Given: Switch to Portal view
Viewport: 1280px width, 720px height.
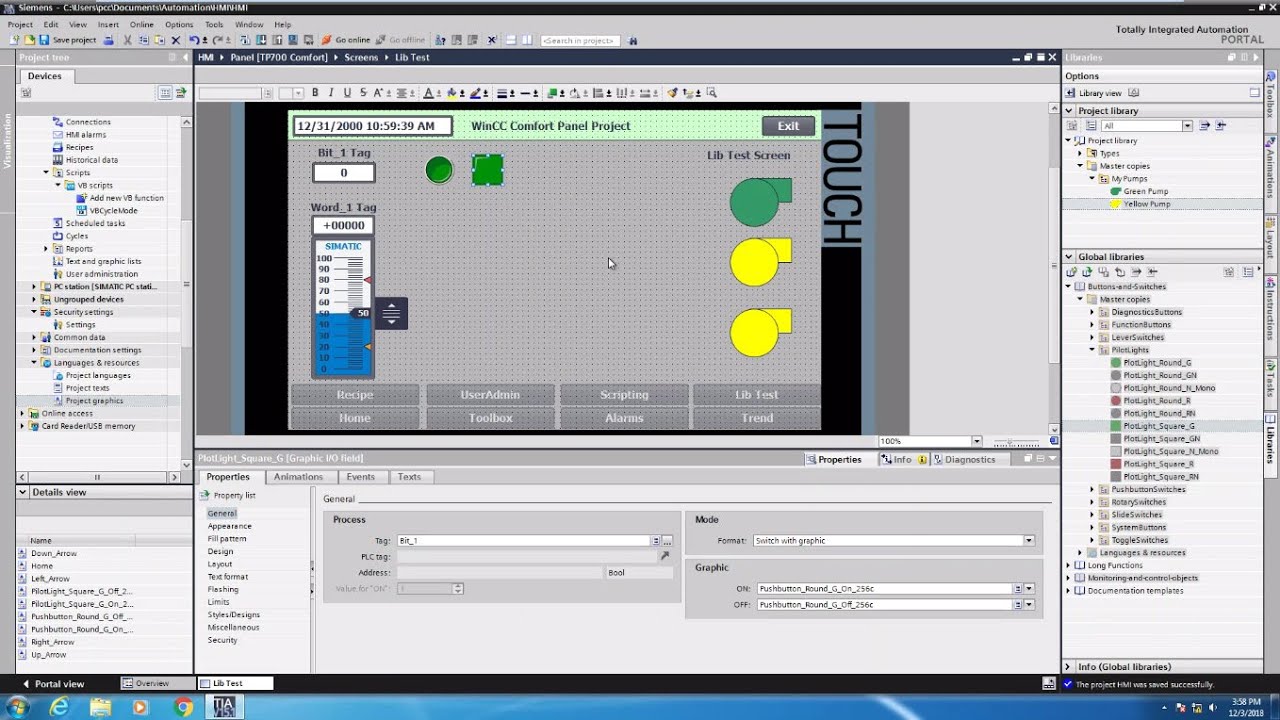Looking at the screenshot, I should [52, 684].
